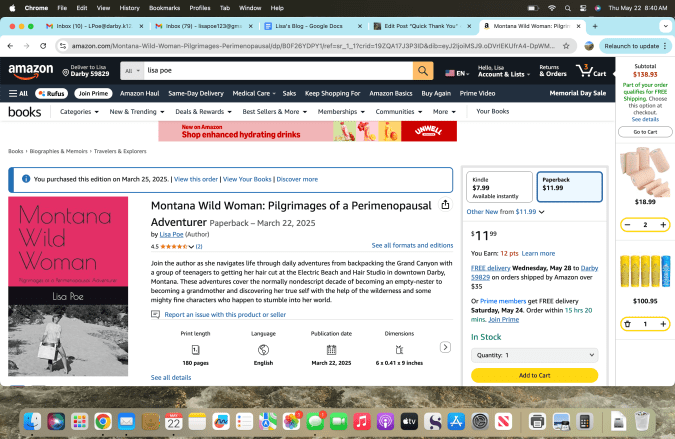
Task: Decrease quantity of first cart item
Action: pyautogui.click(x=627, y=225)
